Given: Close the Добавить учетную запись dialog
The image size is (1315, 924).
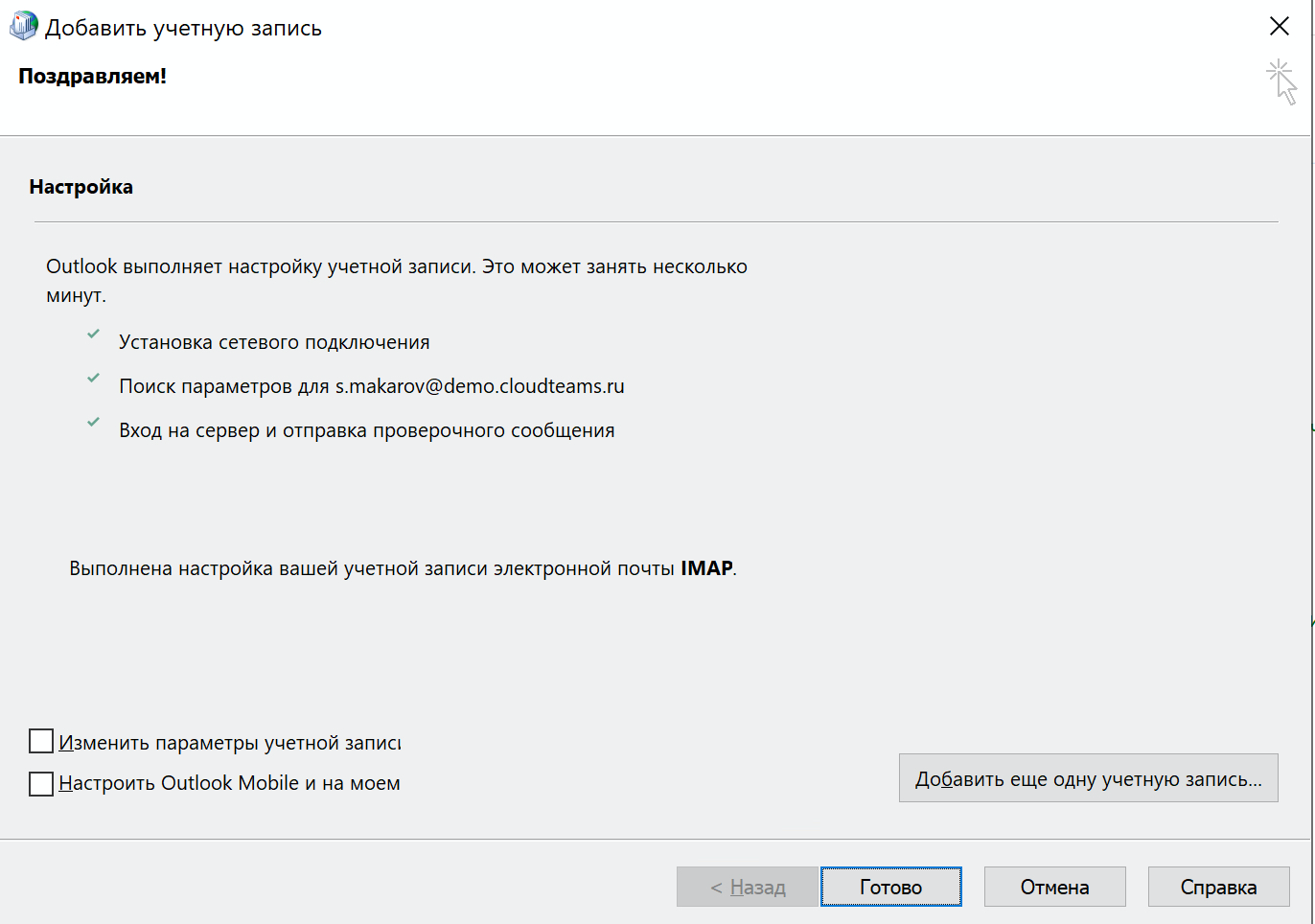Looking at the screenshot, I should point(1279,27).
